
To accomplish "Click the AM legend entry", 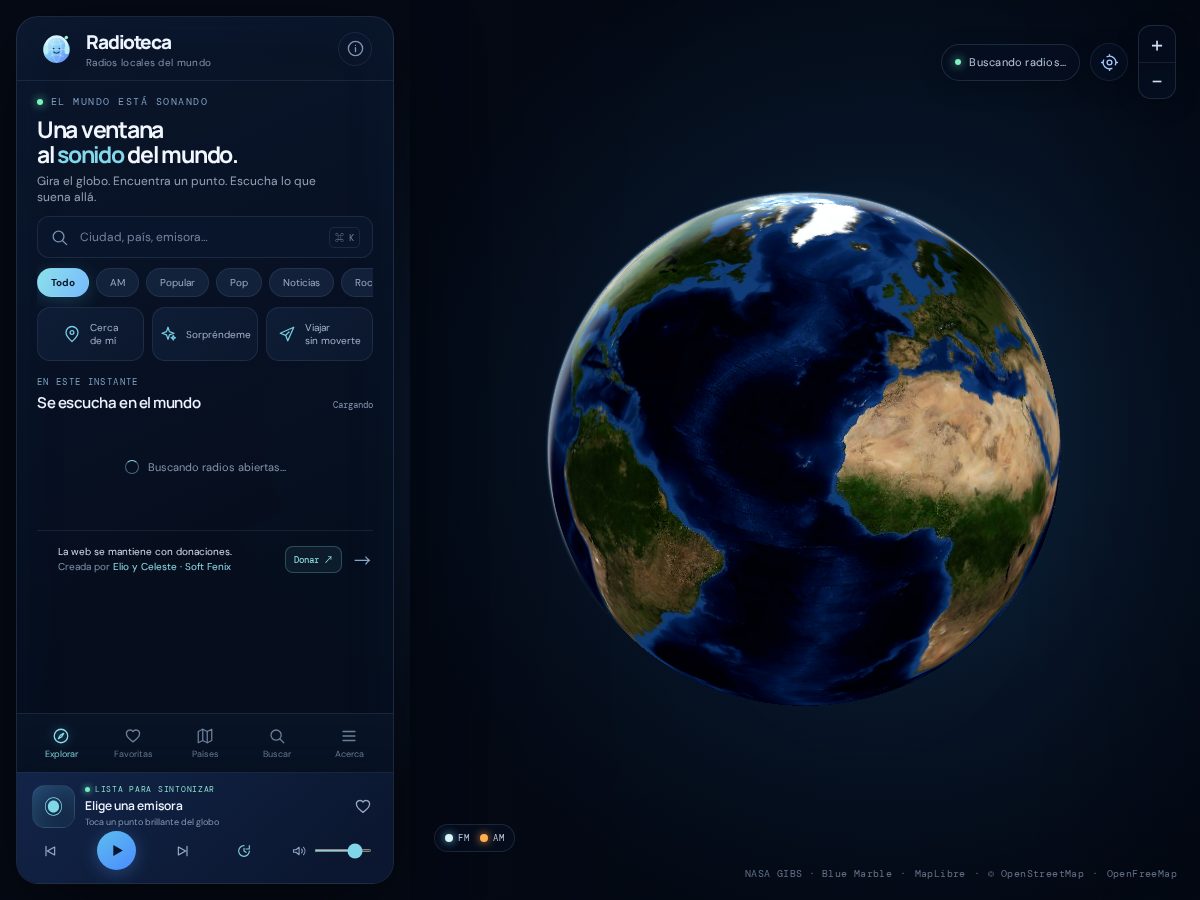I will click(x=492, y=838).
